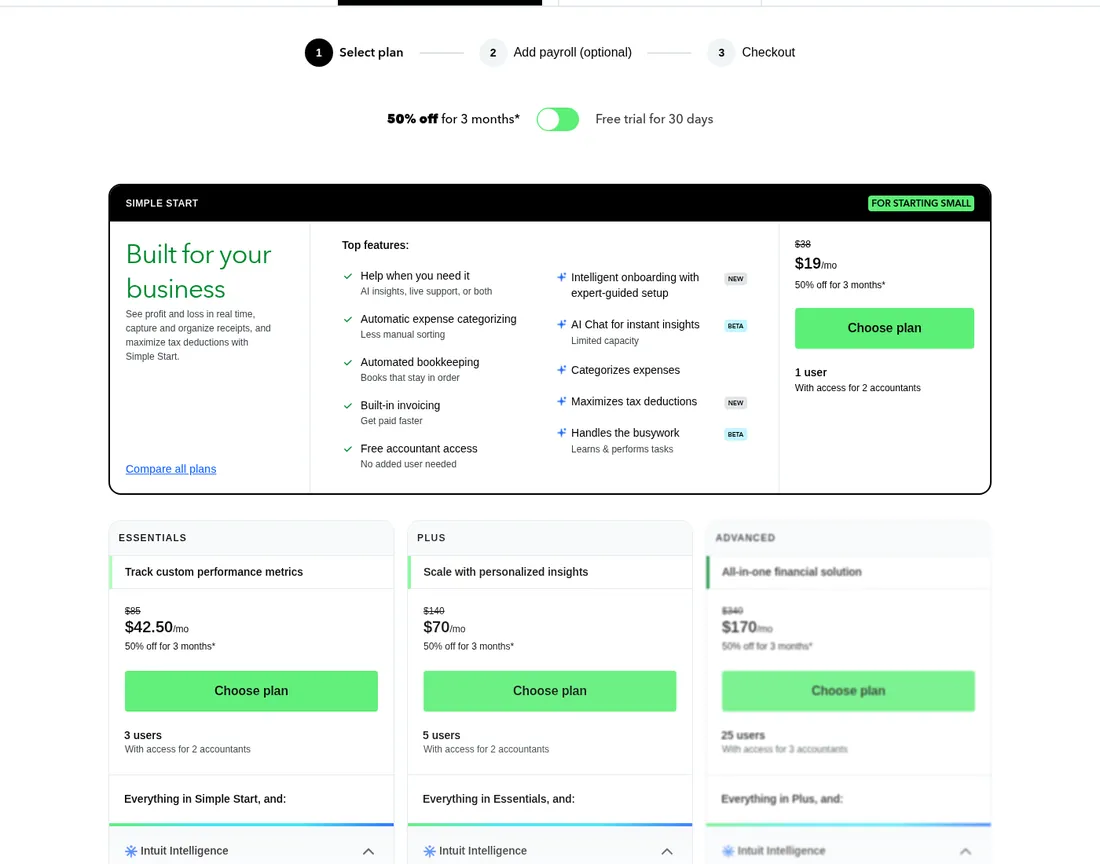
Task: Choose the Essentials $42.50 plan
Action: pyautogui.click(x=251, y=691)
